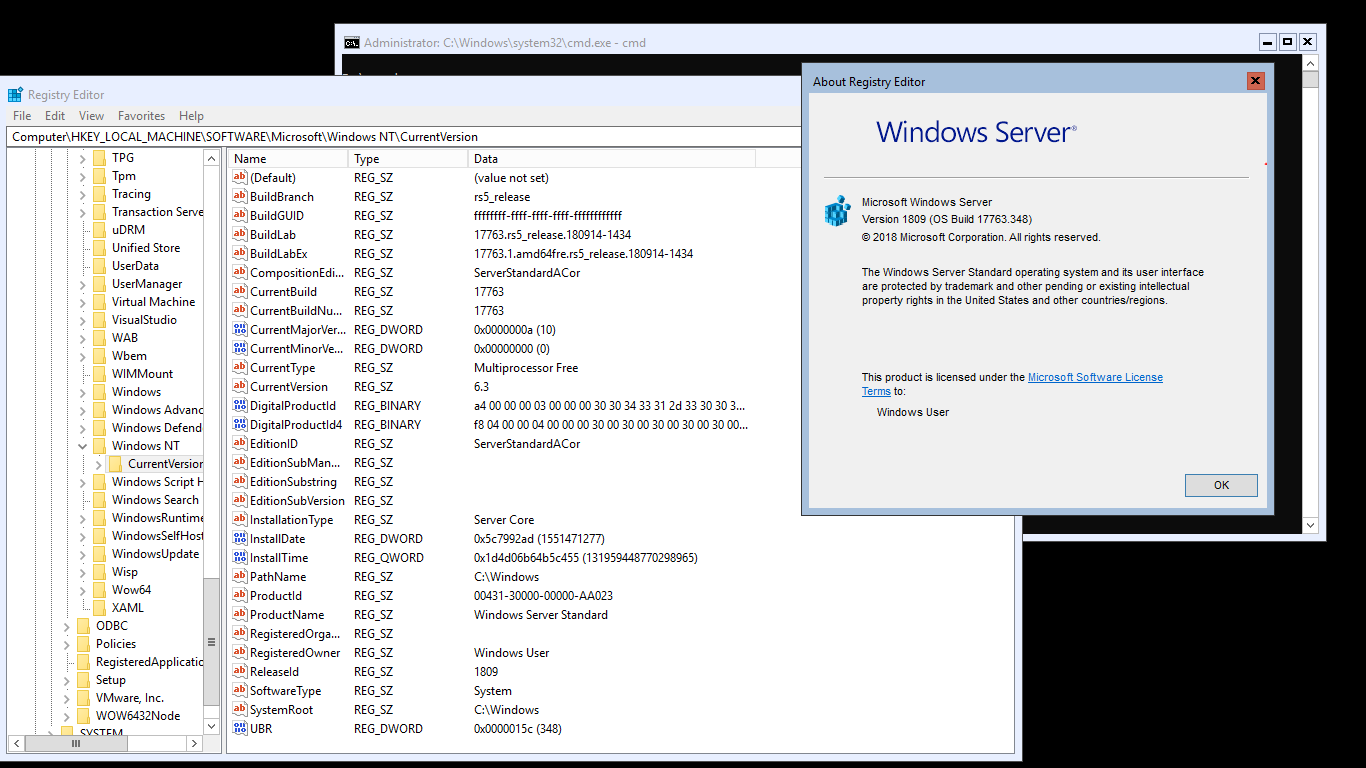Image resolution: width=1366 pixels, height=768 pixels.
Task: Click the tree pane vertical scrollbar thumb
Action: point(211,642)
